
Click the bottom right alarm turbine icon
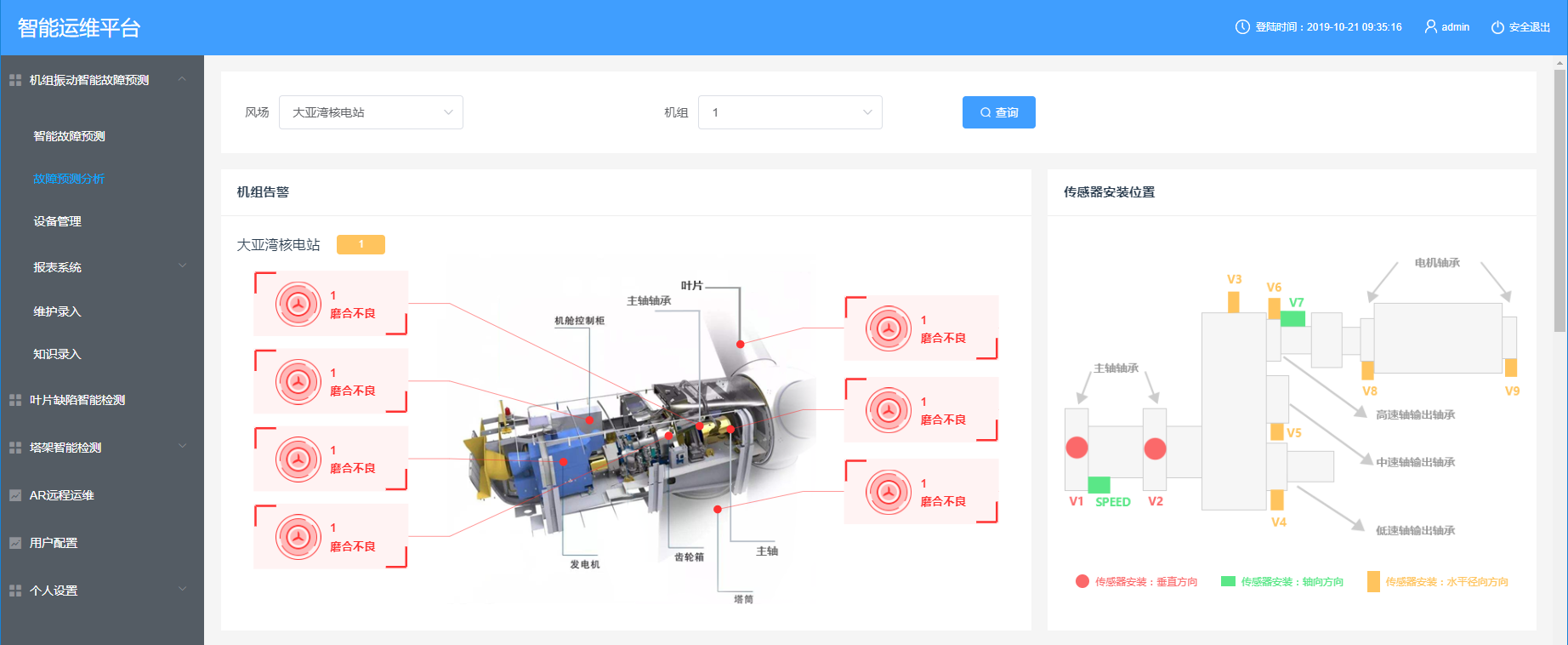889,492
